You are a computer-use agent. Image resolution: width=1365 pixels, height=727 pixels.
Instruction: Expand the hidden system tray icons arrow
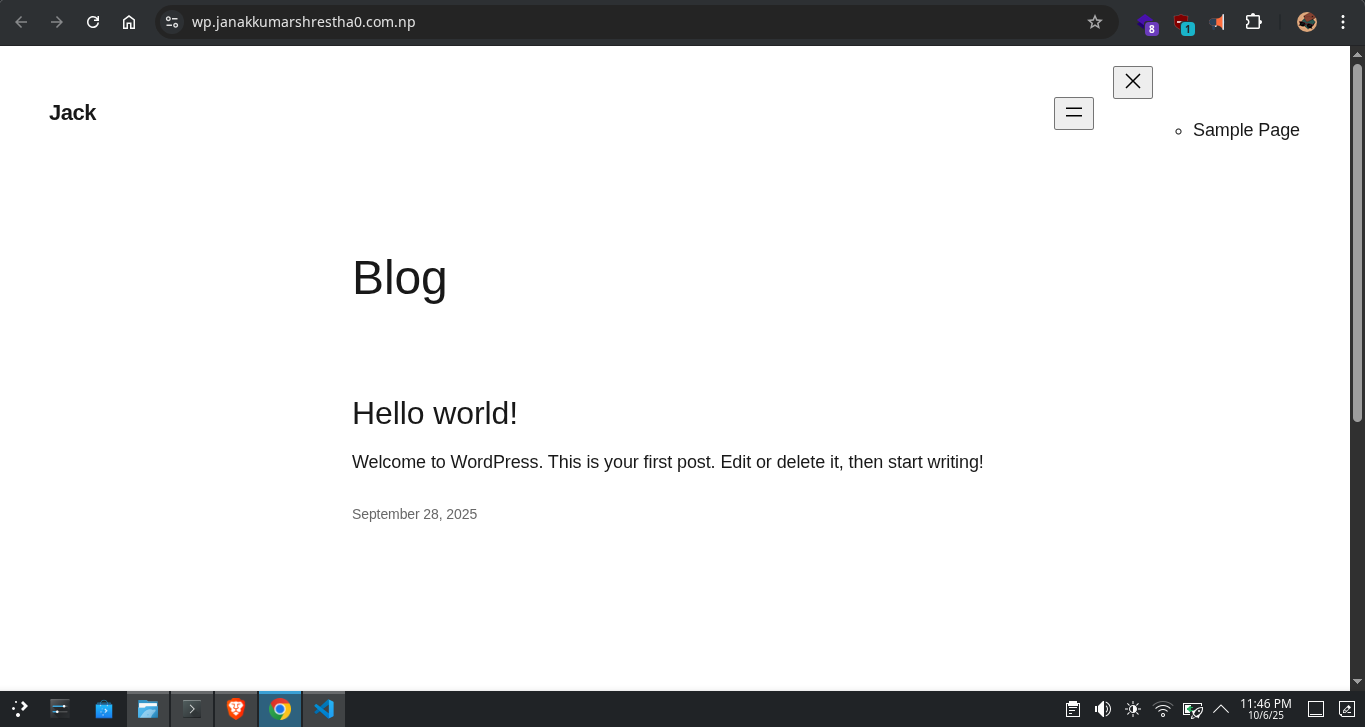pos(1220,709)
